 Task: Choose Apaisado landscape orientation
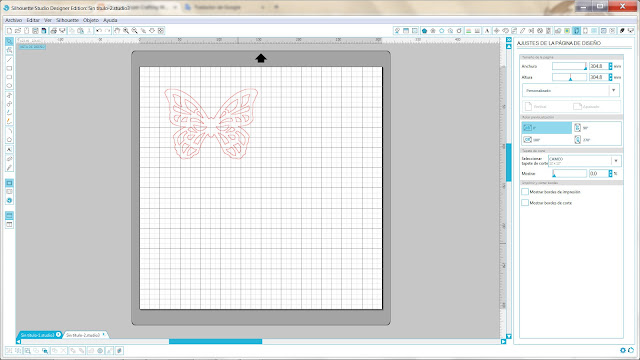[586, 107]
